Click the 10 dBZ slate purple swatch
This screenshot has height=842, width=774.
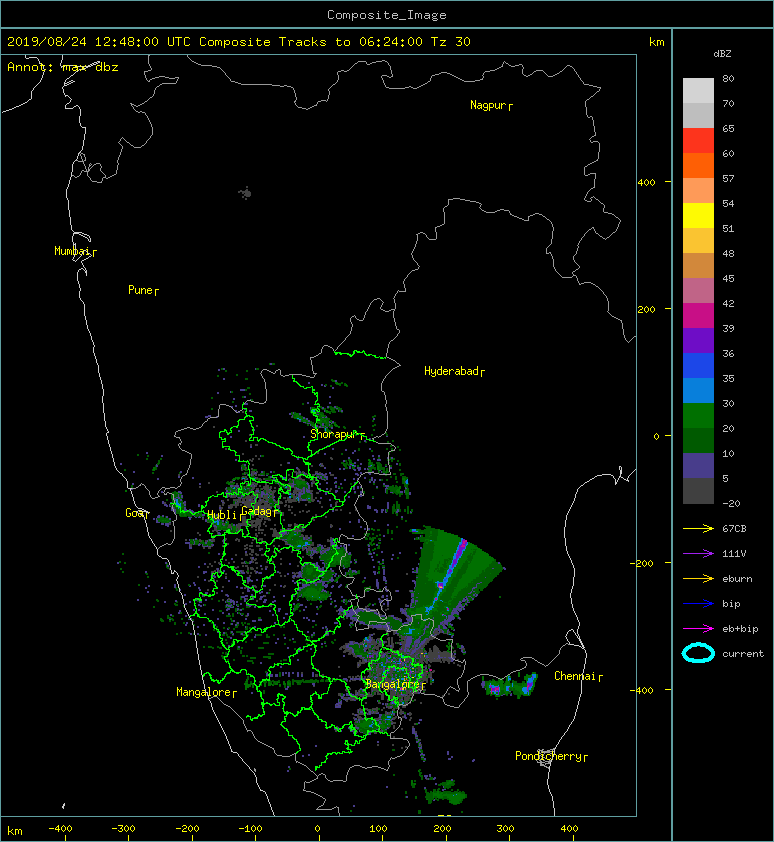698,466
